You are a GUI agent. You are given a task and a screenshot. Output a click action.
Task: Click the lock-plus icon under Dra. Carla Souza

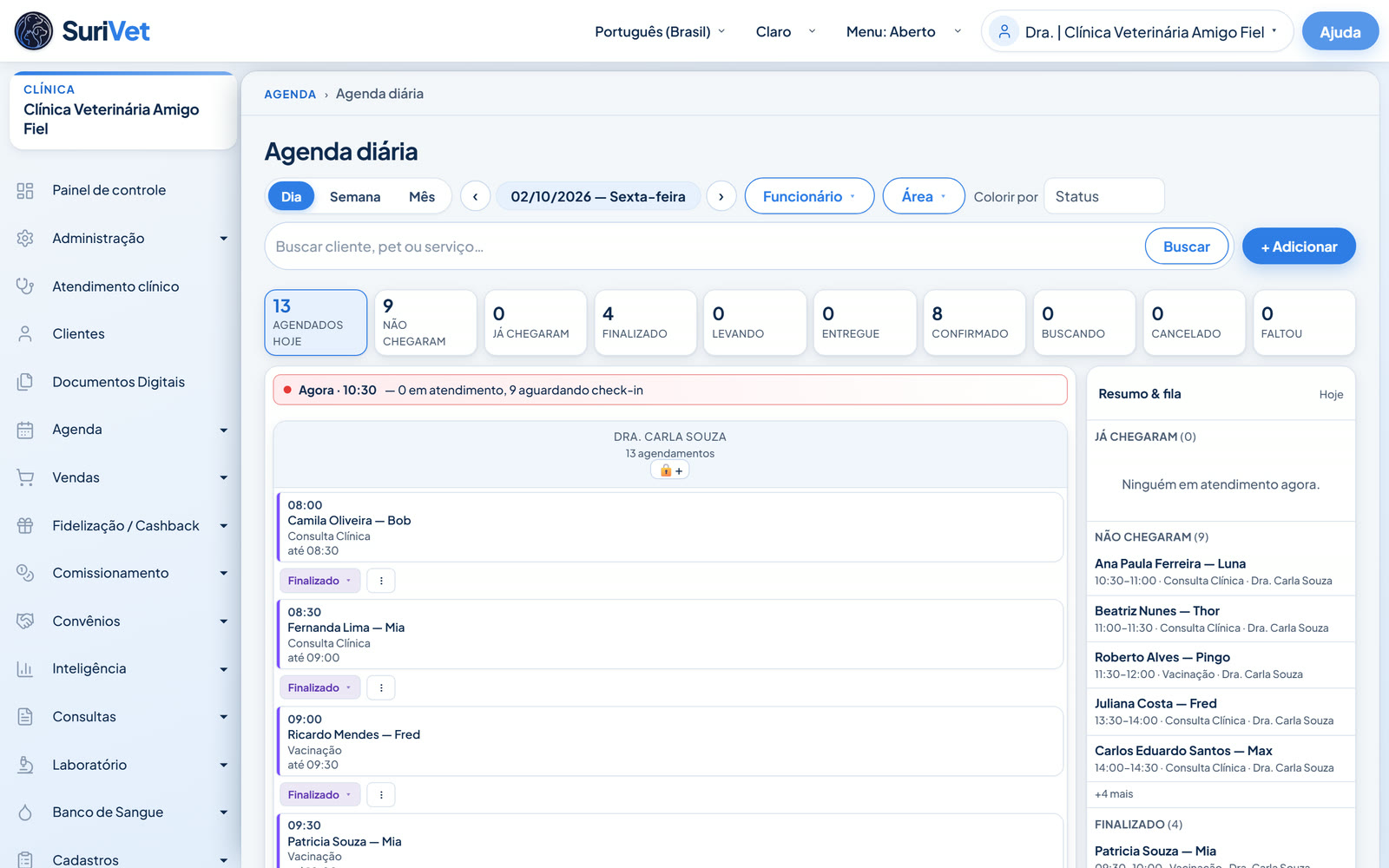coord(670,470)
